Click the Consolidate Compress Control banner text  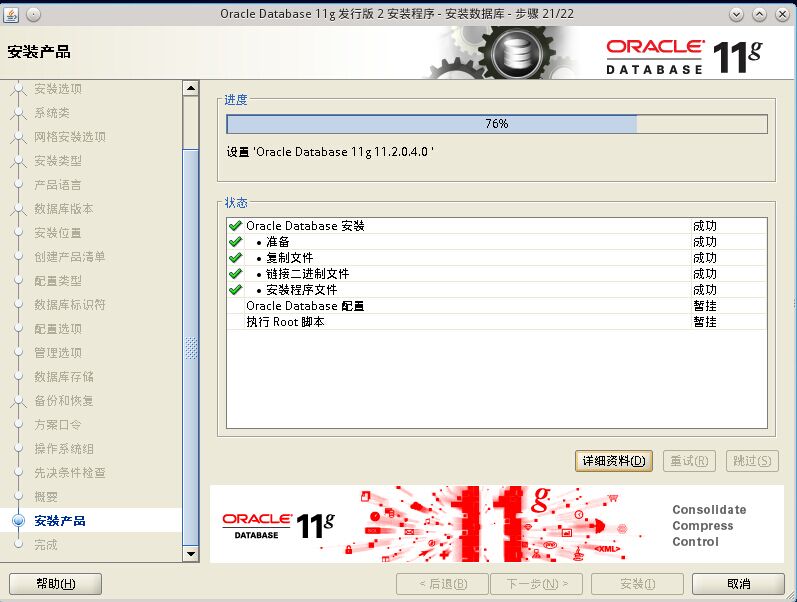(x=709, y=525)
